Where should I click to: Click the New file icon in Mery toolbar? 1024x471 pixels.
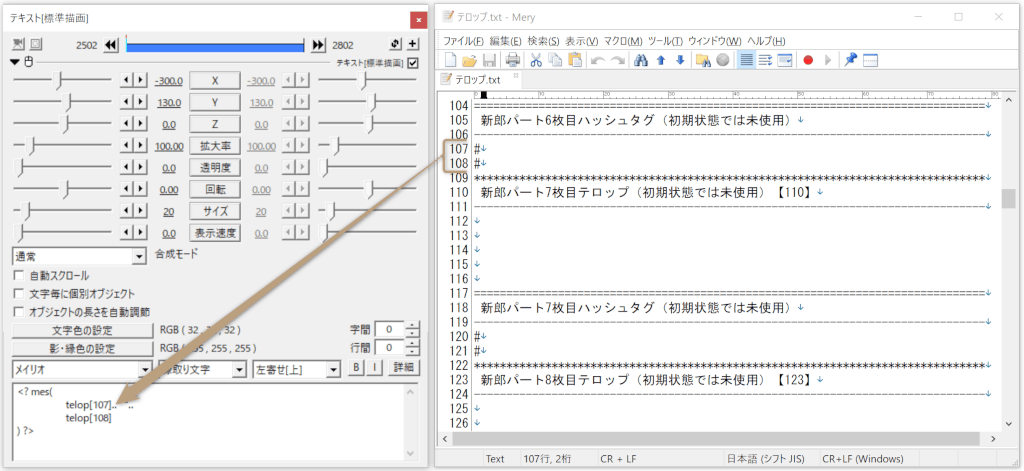(x=451, y=60)
